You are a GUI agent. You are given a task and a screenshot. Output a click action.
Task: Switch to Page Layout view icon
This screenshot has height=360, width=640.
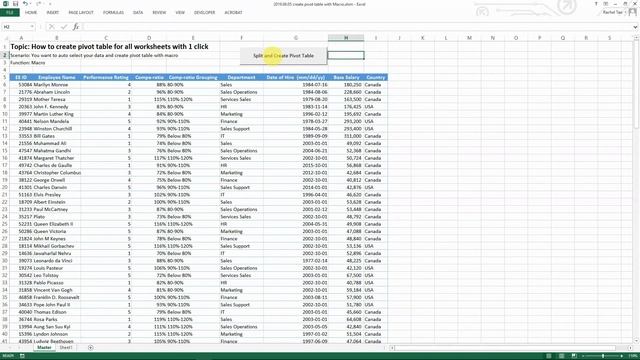click(562, 356)
